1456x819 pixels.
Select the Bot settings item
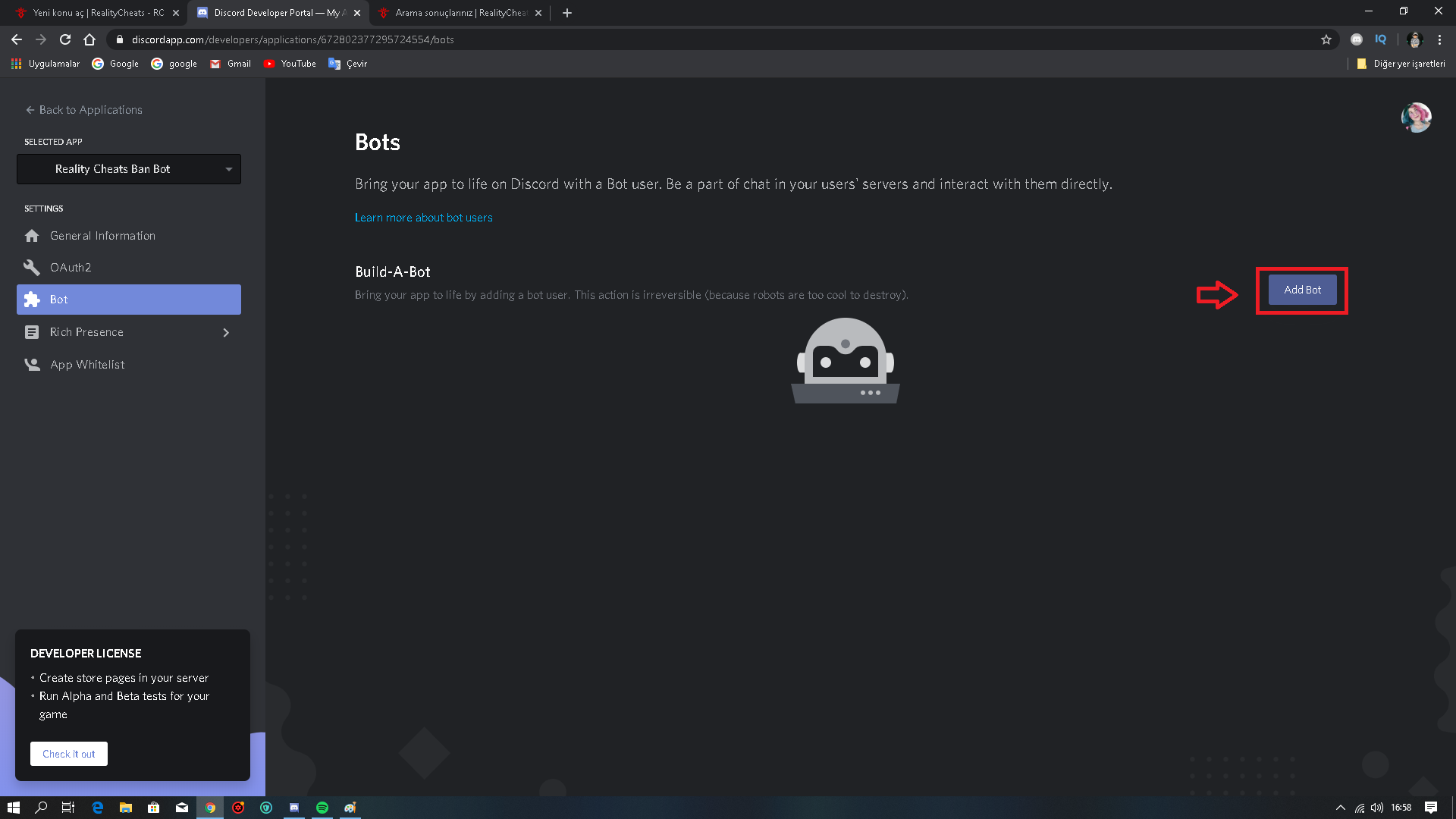click(x=129, y=300)
